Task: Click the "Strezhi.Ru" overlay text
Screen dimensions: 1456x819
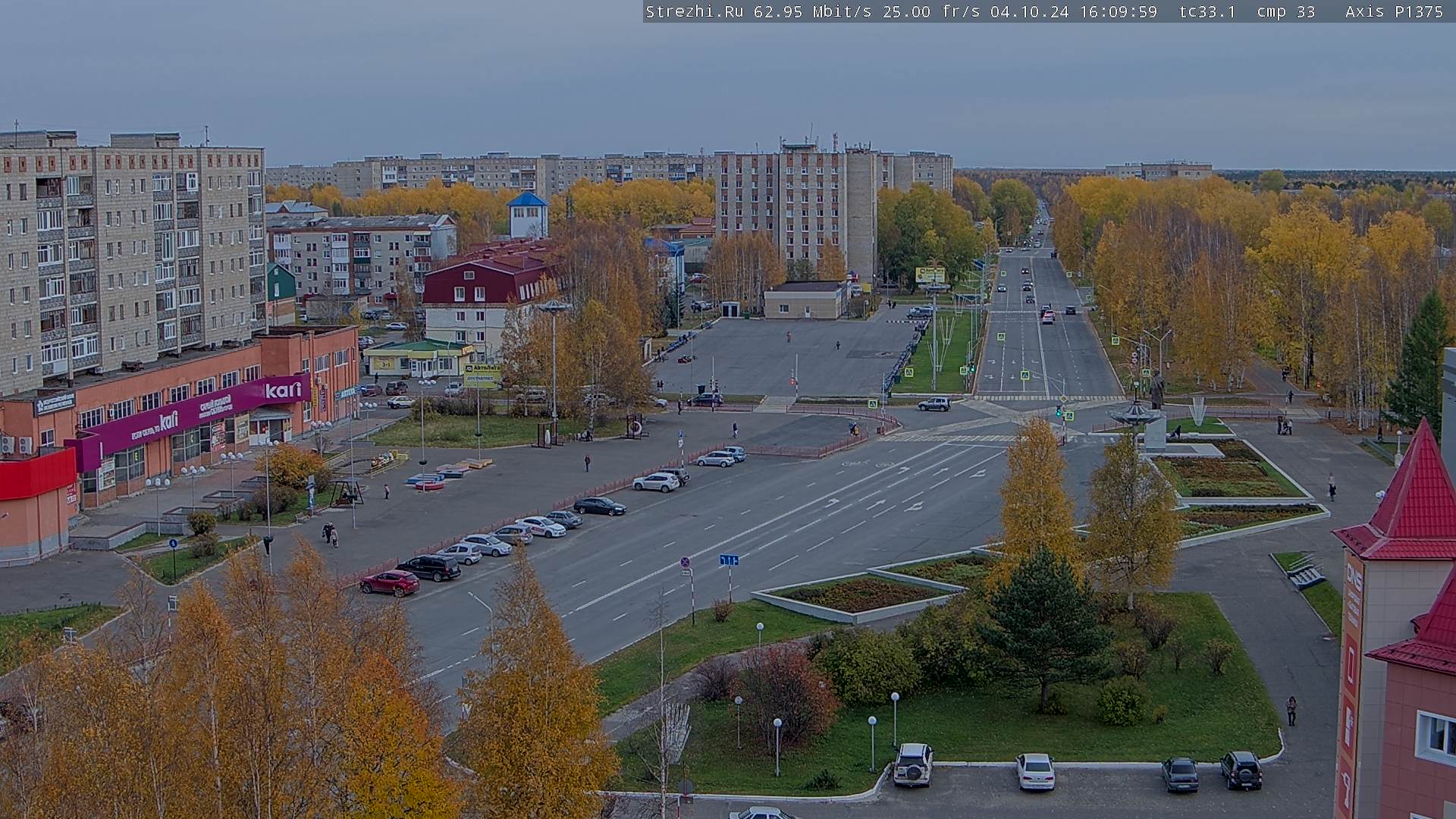Action: tap(695, 11)
